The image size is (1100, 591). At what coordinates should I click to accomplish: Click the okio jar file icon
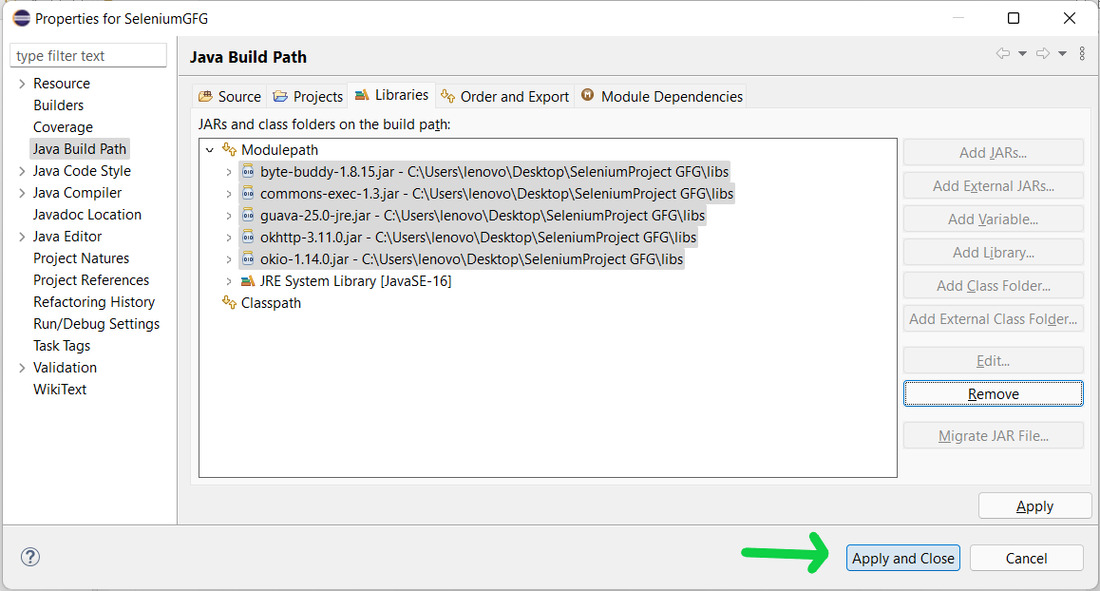(249, 259)
